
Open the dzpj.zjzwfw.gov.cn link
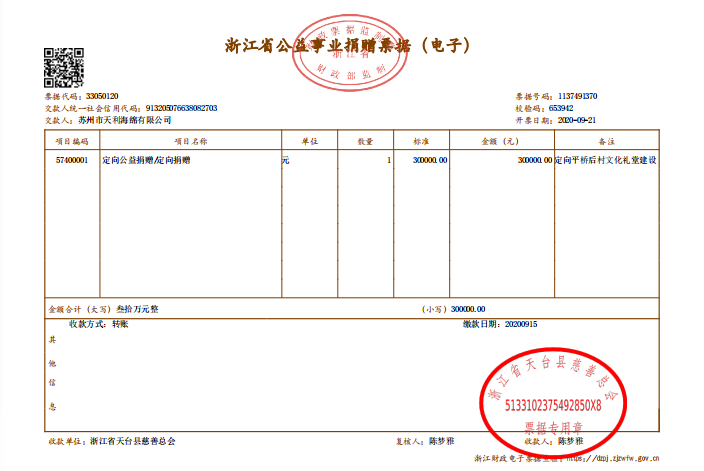point(613,458)
